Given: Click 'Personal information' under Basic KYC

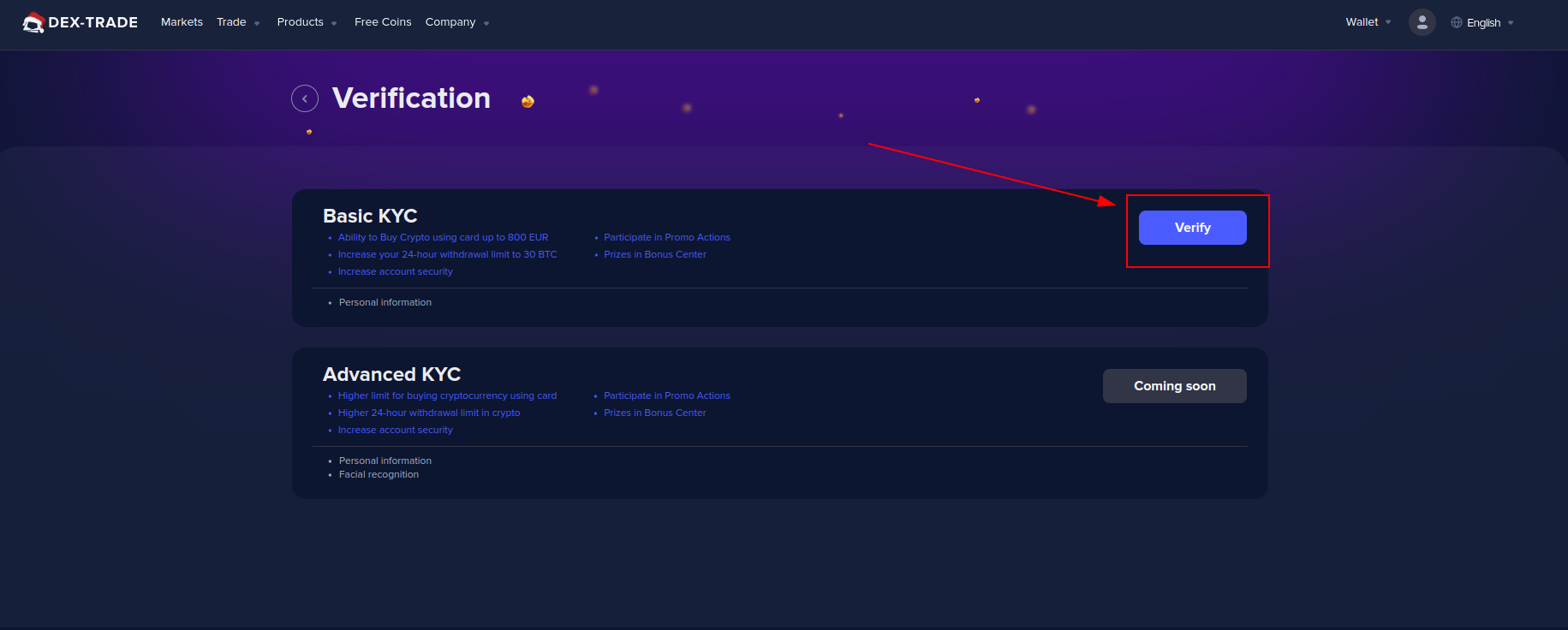Looking at the screenshot, I should (385, 302).
